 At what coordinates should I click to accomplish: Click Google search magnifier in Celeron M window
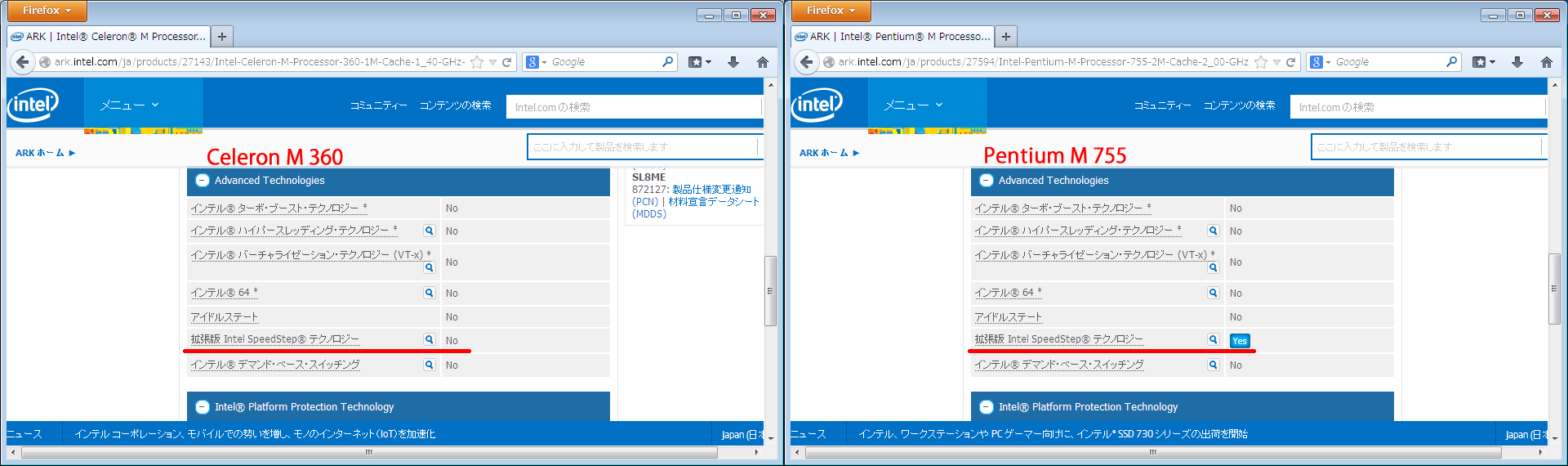click(668, 62)
